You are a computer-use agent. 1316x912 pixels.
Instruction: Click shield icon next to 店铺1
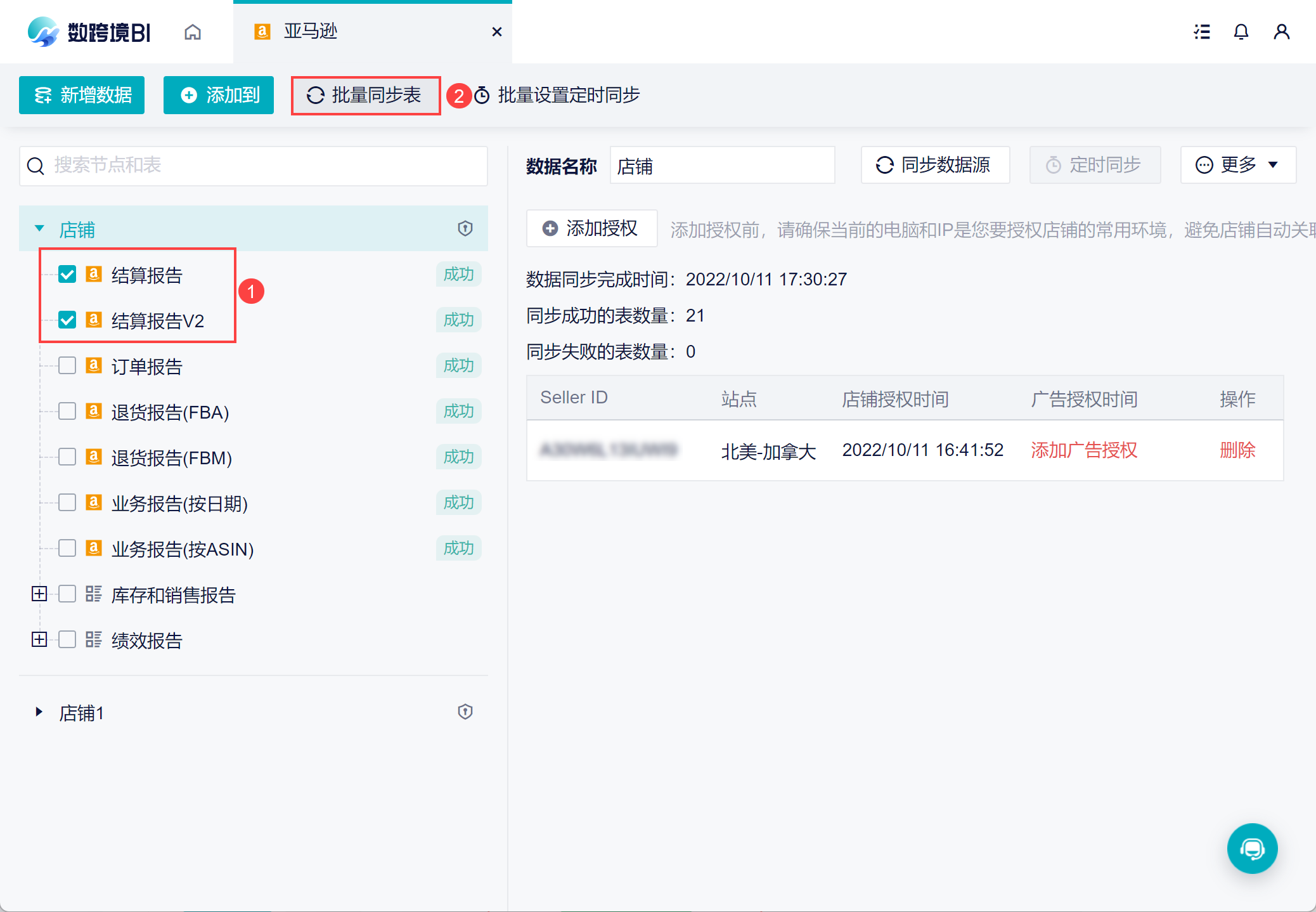pos(465,712)
